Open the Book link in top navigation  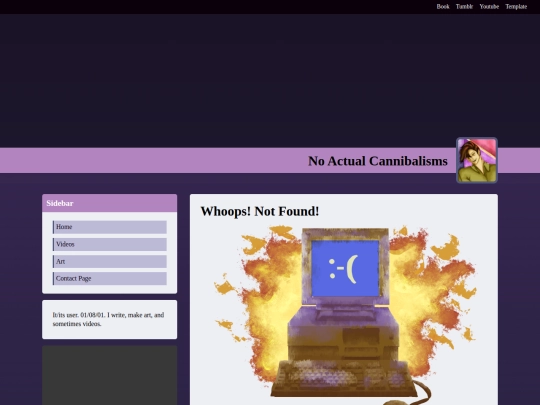(443, 7)
